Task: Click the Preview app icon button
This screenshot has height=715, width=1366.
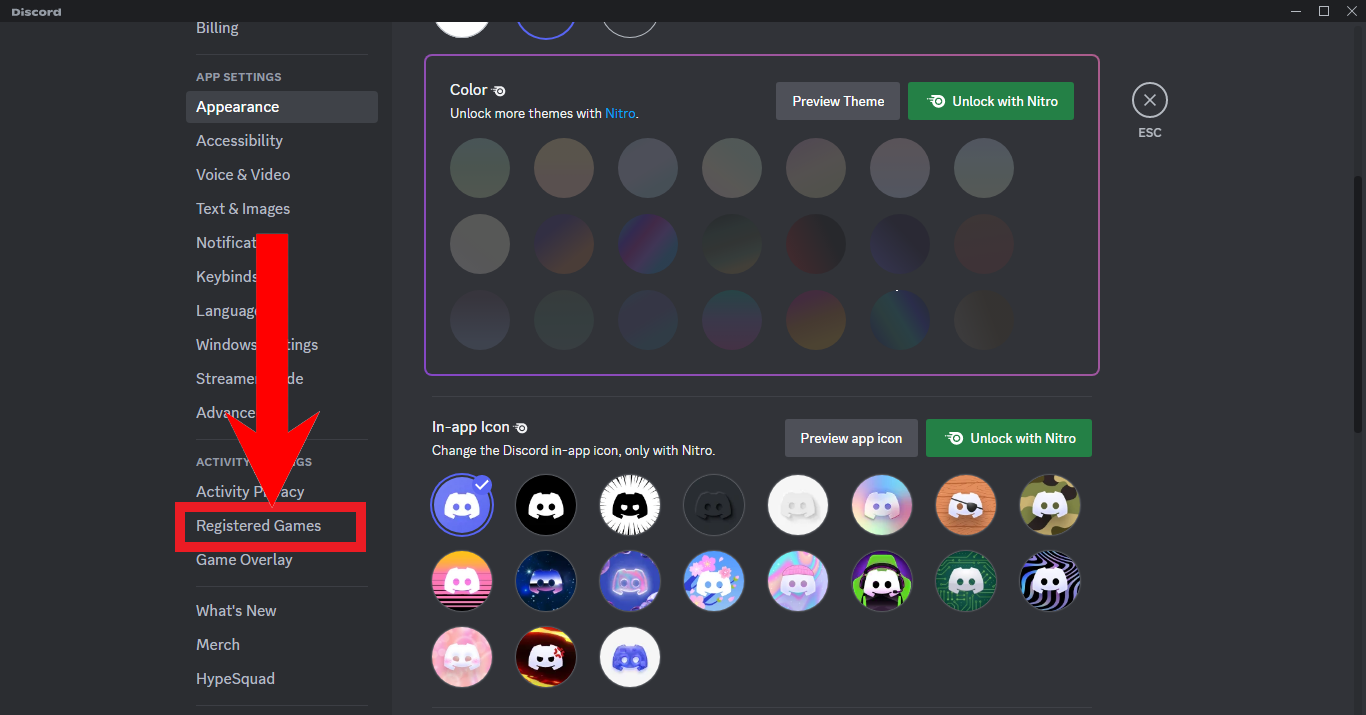Action: tap(851, 438)
